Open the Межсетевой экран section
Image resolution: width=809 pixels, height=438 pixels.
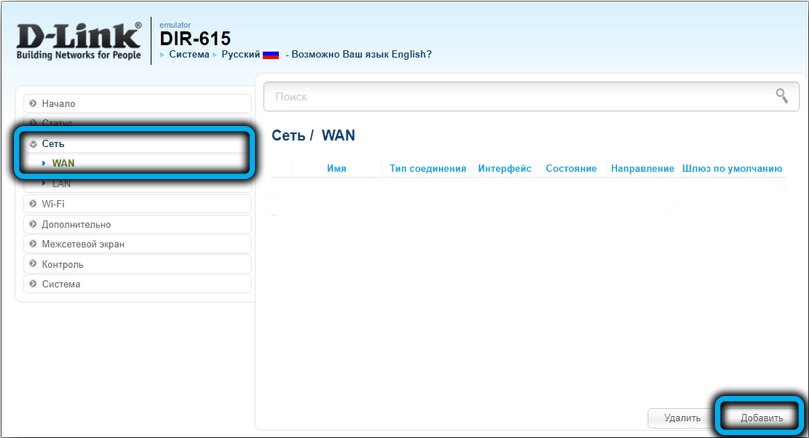click(x=83, y=244)
